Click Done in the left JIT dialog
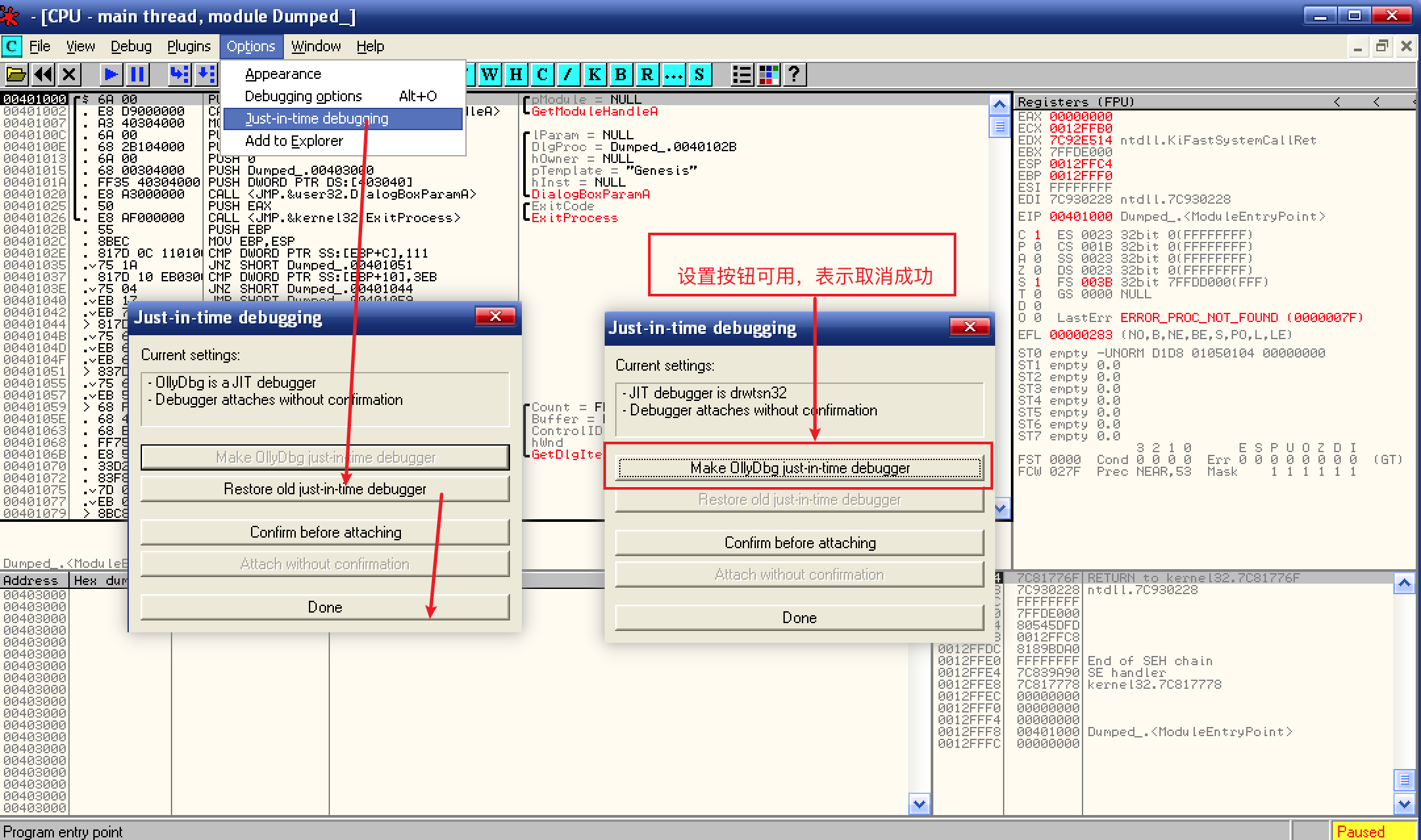 325,607
